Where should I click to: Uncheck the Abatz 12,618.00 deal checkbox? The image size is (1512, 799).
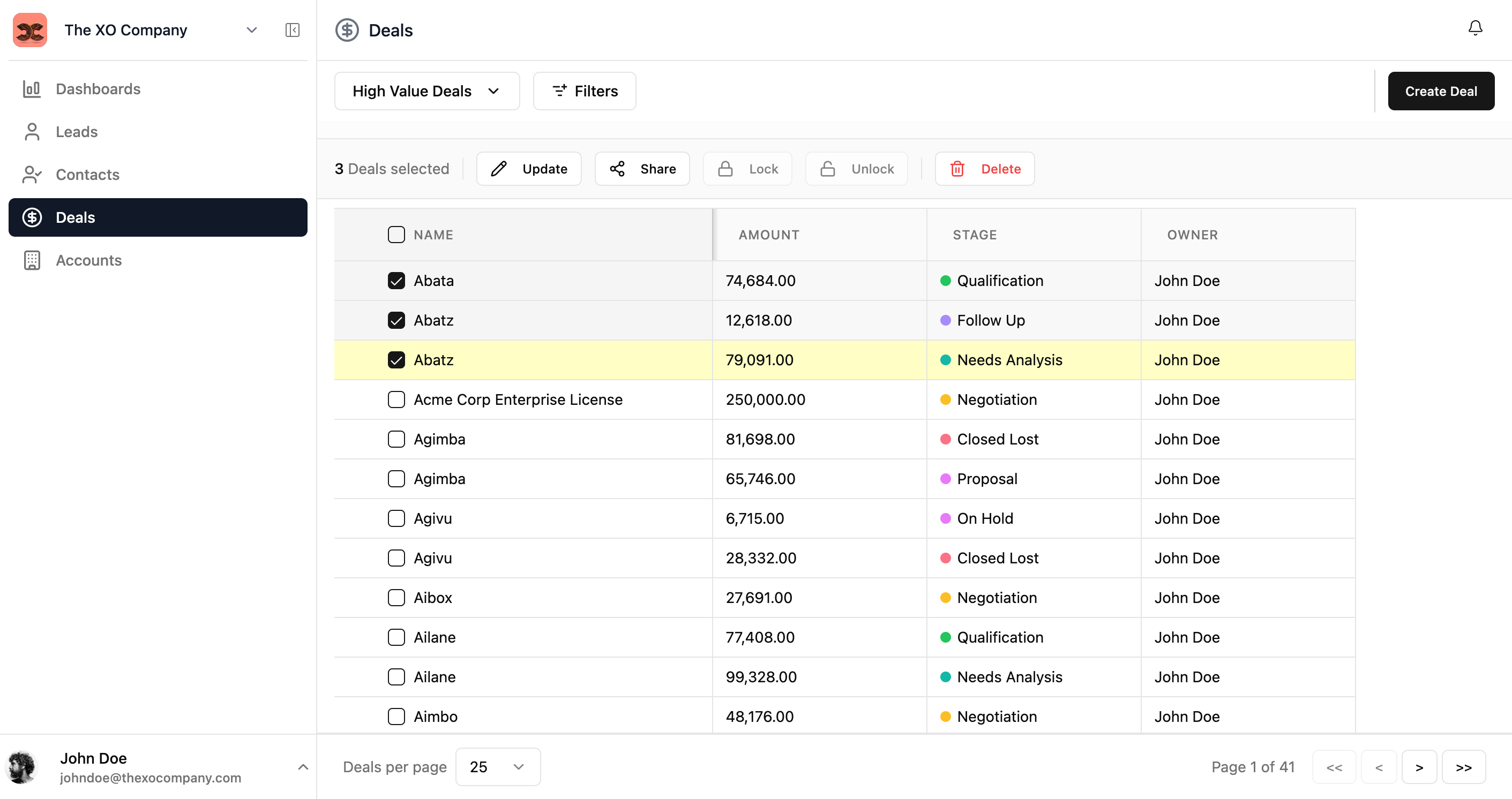(x=396, y=320)
